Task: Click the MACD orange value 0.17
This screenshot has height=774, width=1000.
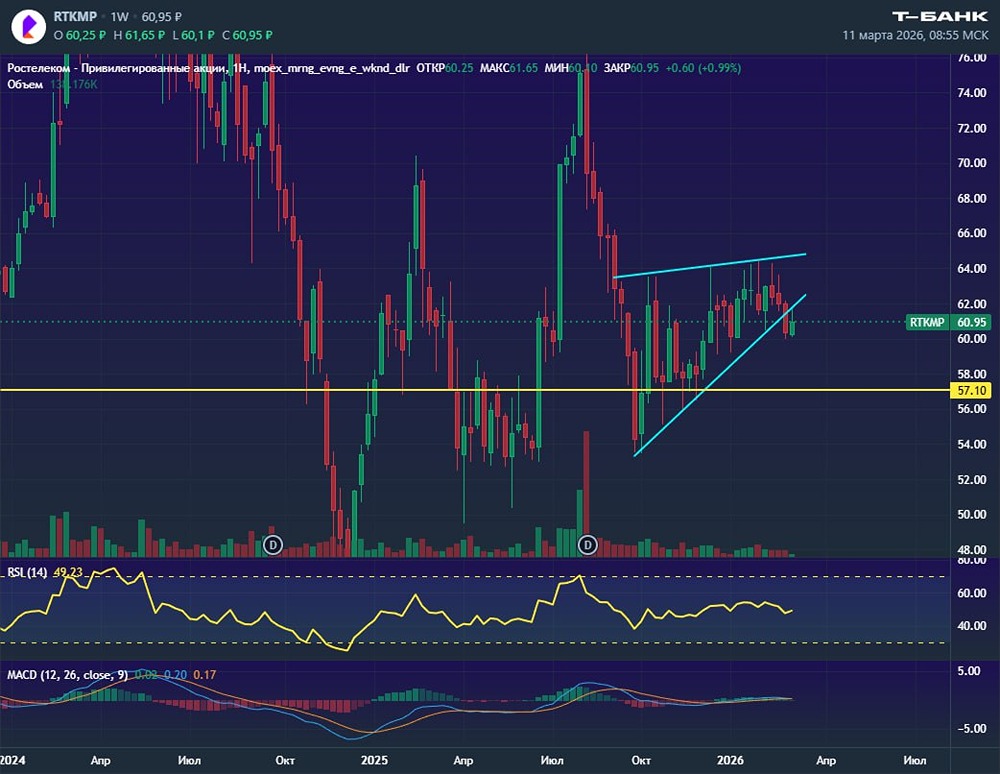Action: pos(205,675)
